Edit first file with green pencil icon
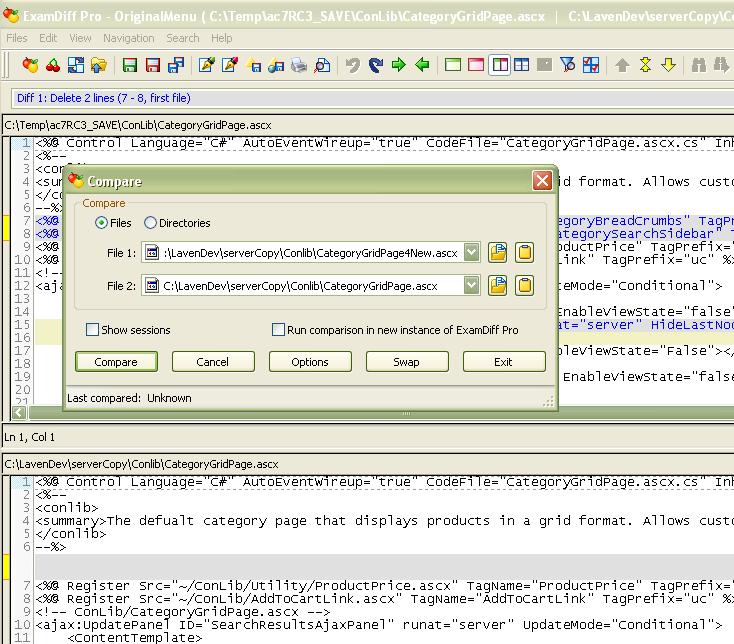 tap(207, 65)
